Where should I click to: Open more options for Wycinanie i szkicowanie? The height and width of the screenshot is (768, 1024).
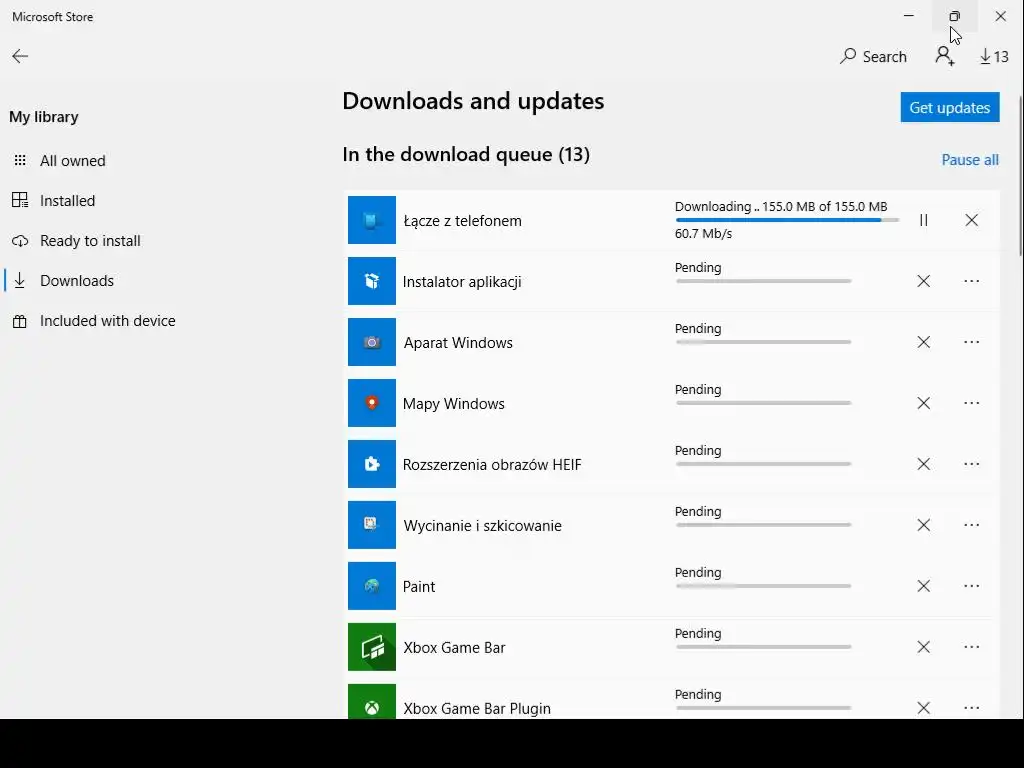coord(972,525)
